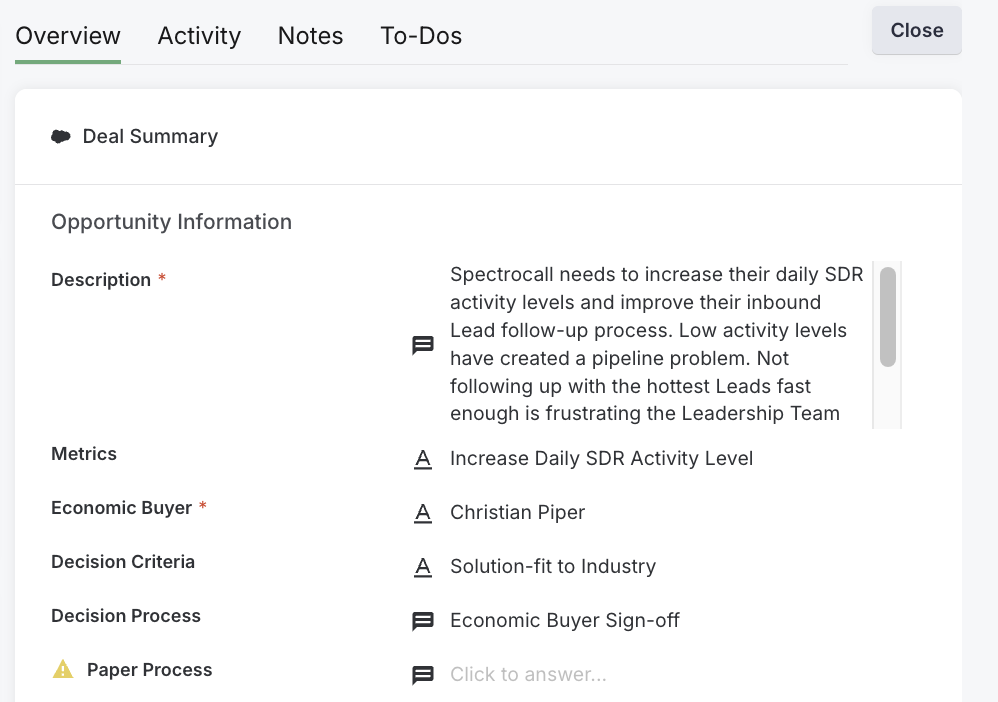
Task: Select the Solution-fit to Industry answer
Action: click(554, 566)
